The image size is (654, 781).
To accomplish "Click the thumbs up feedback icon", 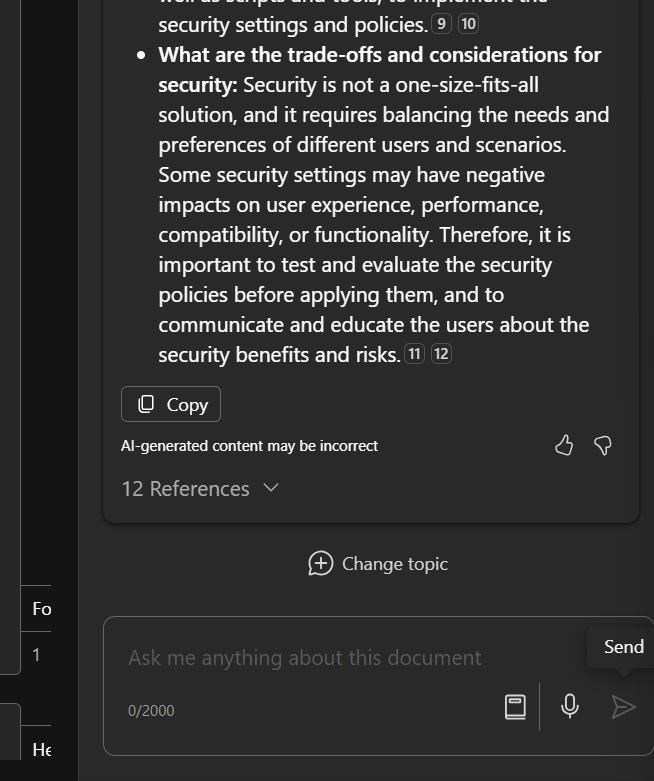I will tap(564, 445).
